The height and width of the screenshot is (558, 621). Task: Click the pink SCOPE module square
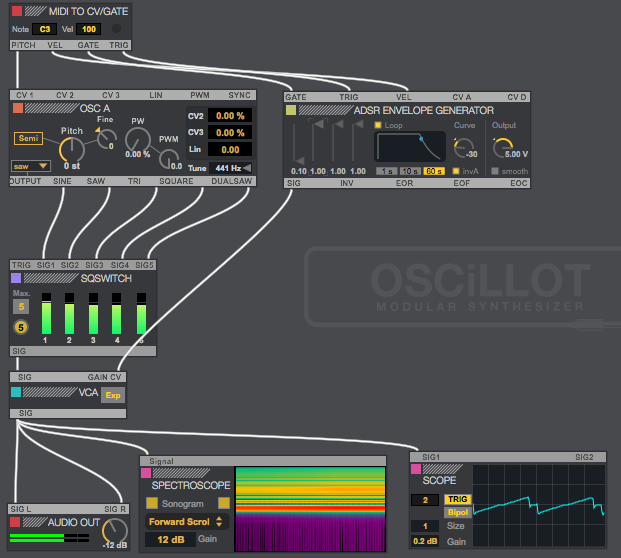[x=416, y=469]
